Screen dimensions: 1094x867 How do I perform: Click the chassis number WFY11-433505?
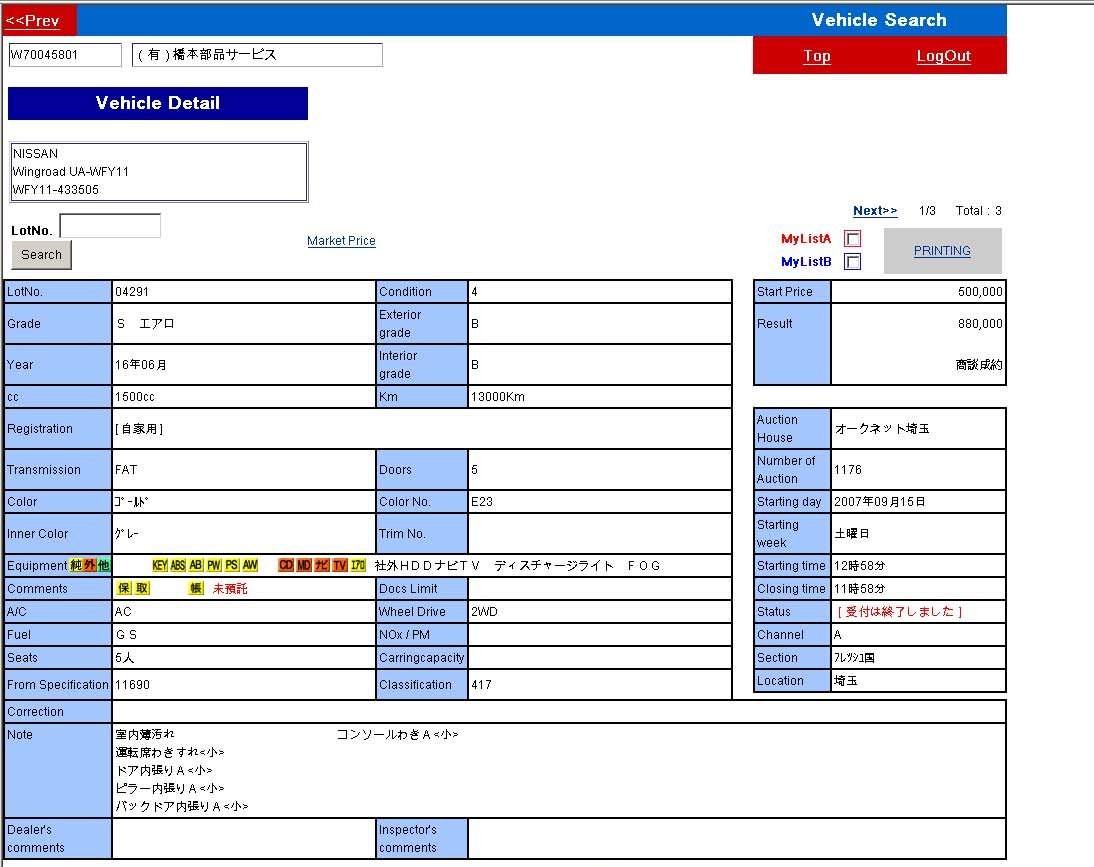[56, 190]
